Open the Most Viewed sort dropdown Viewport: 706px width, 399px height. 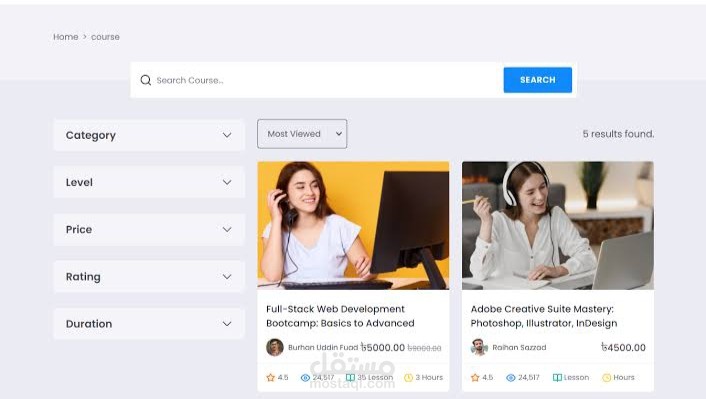302,134
